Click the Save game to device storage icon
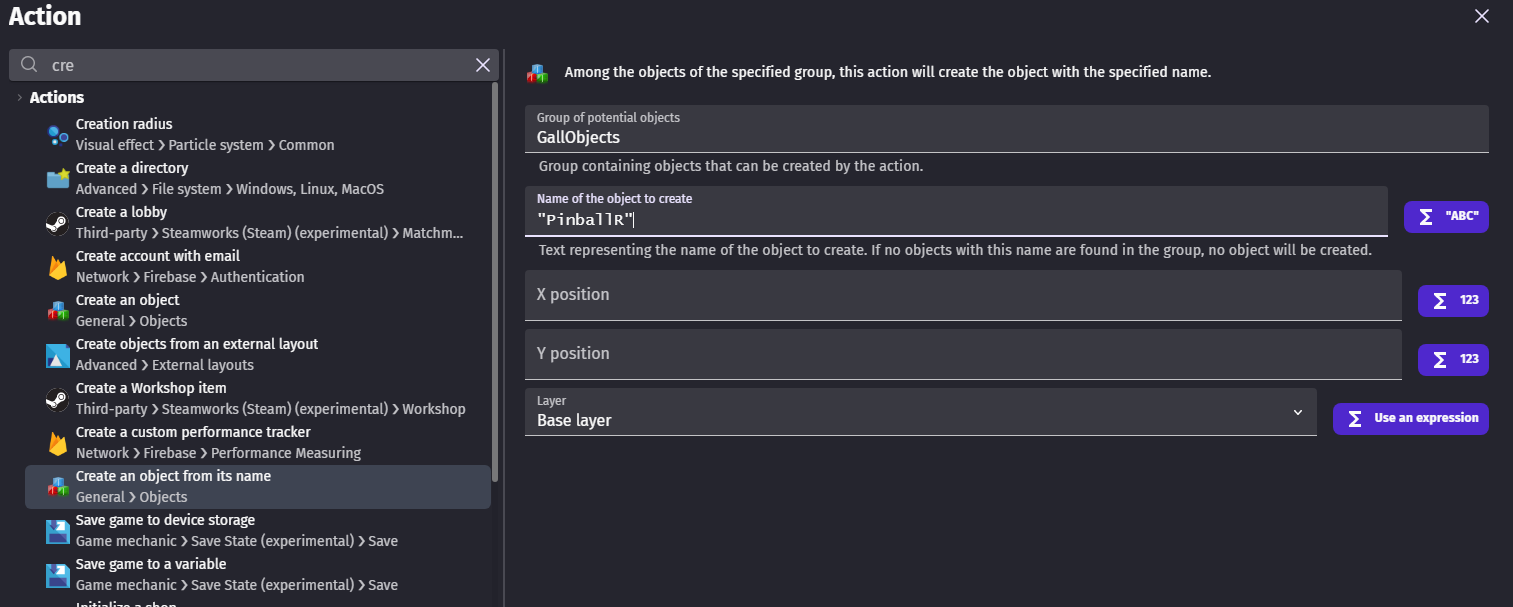This screenshot has height=607, width=1513. click(58, 531)
